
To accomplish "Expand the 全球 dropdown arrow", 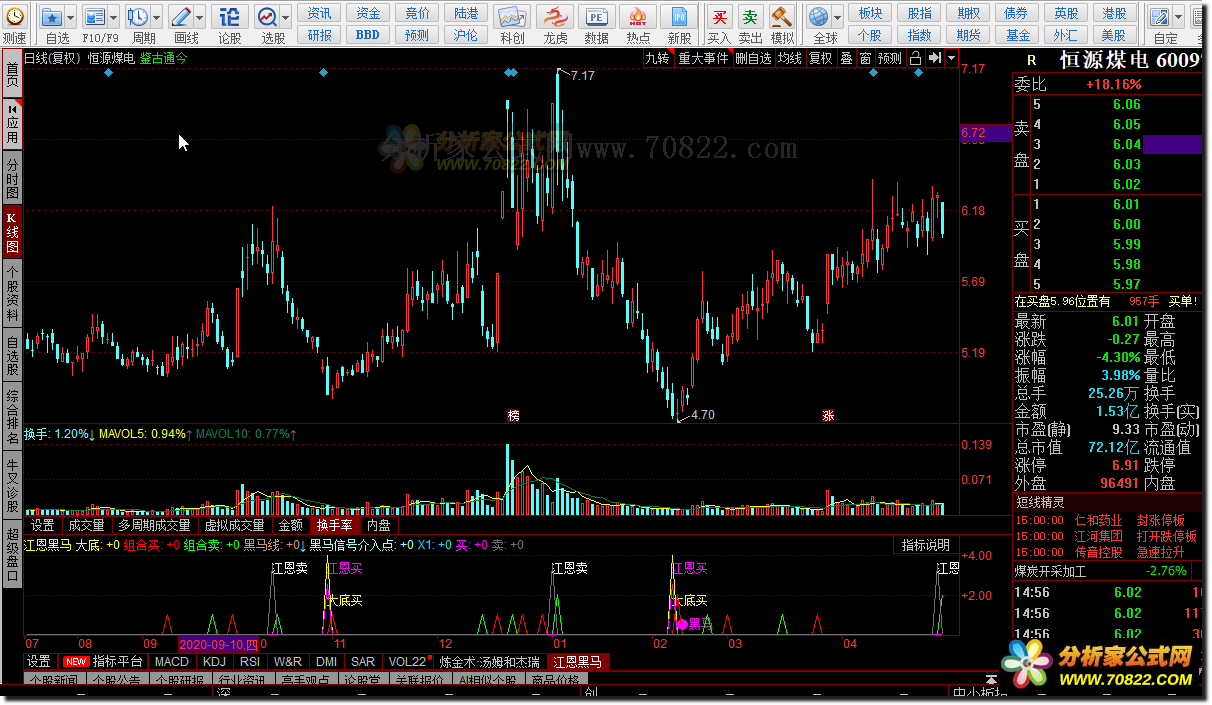I will click(x=838, y=17).
